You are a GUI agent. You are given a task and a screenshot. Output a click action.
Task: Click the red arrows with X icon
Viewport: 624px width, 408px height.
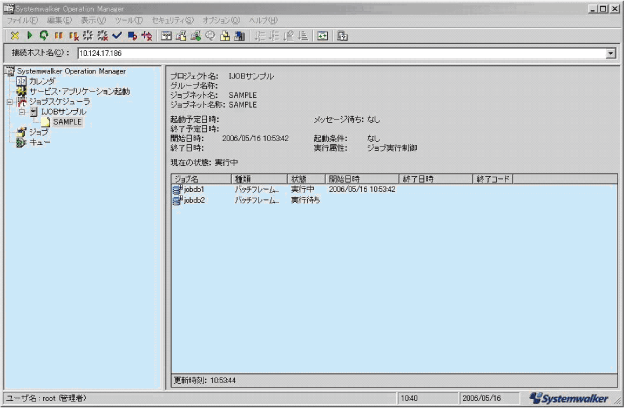(x=147, y=36)
